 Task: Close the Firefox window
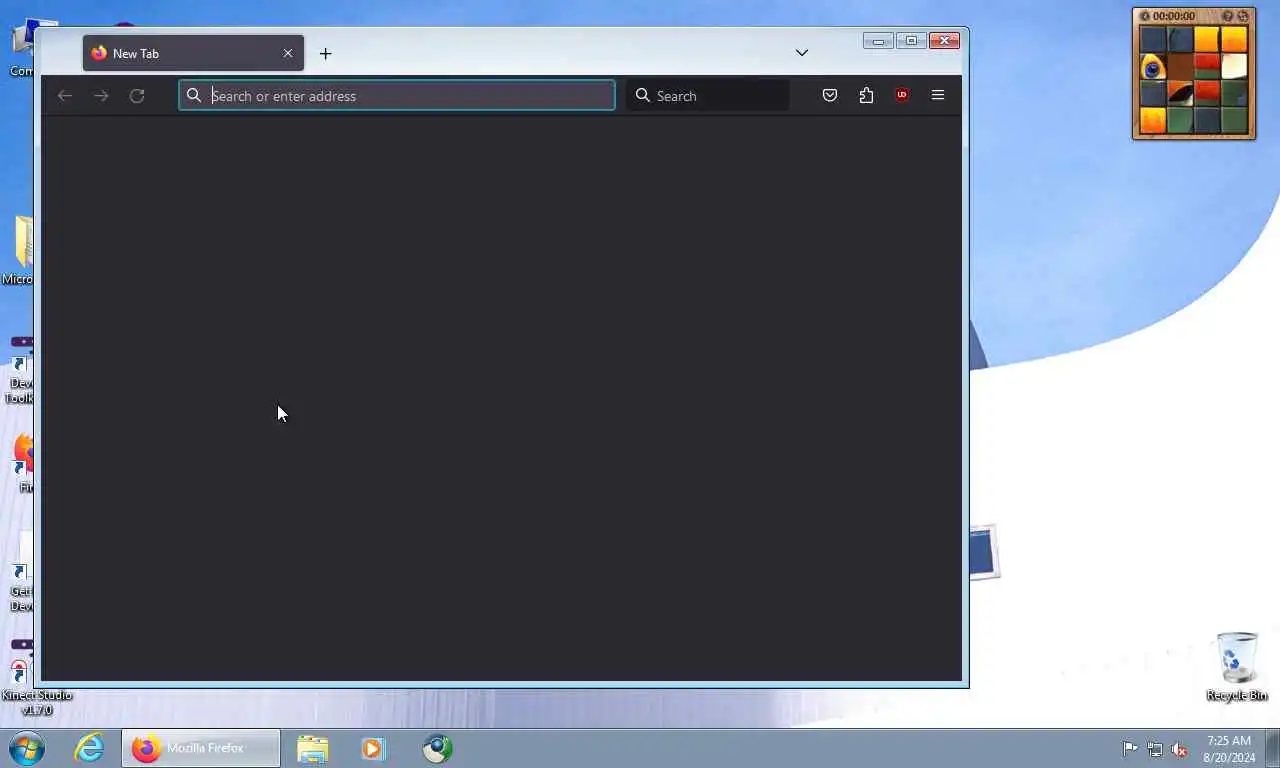point(944,41)
